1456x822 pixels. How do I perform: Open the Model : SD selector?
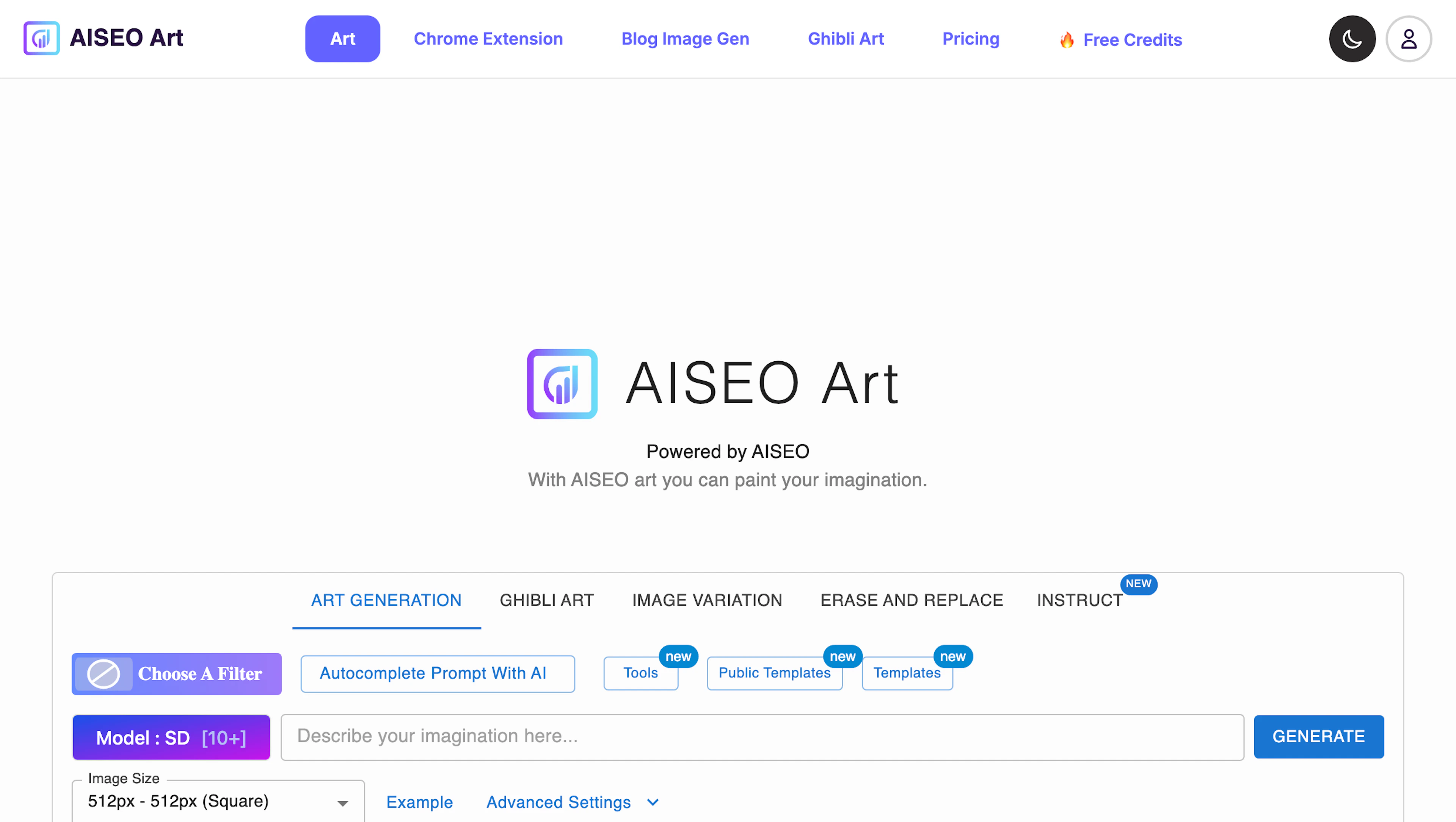(x=171, y=737)
